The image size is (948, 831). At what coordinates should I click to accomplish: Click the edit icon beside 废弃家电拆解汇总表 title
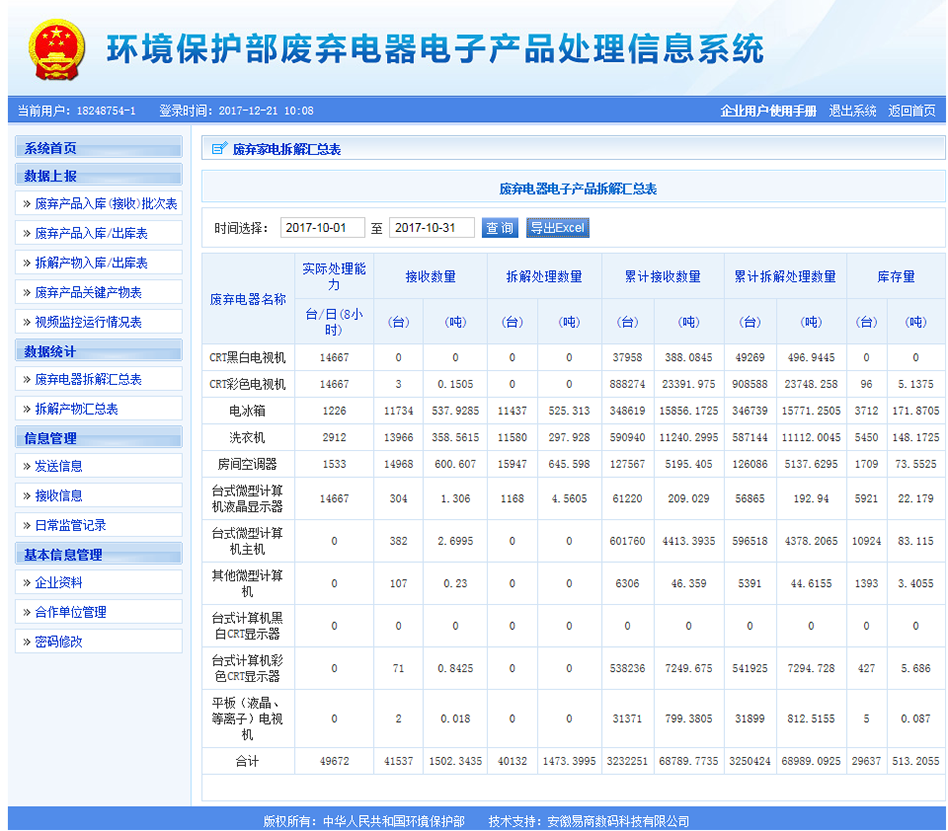point(219,149)
